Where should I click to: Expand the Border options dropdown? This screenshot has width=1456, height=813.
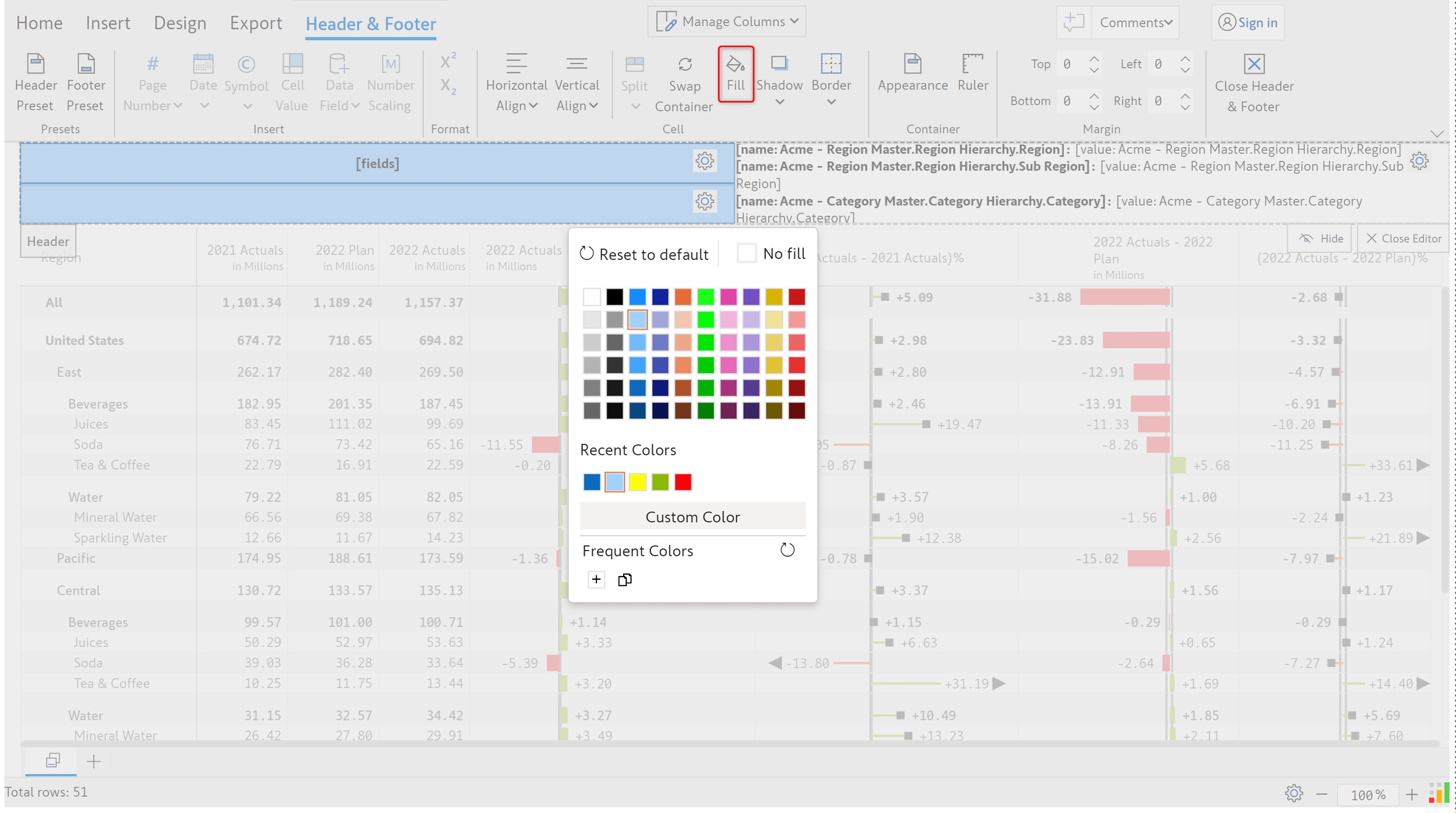point(831,102)
